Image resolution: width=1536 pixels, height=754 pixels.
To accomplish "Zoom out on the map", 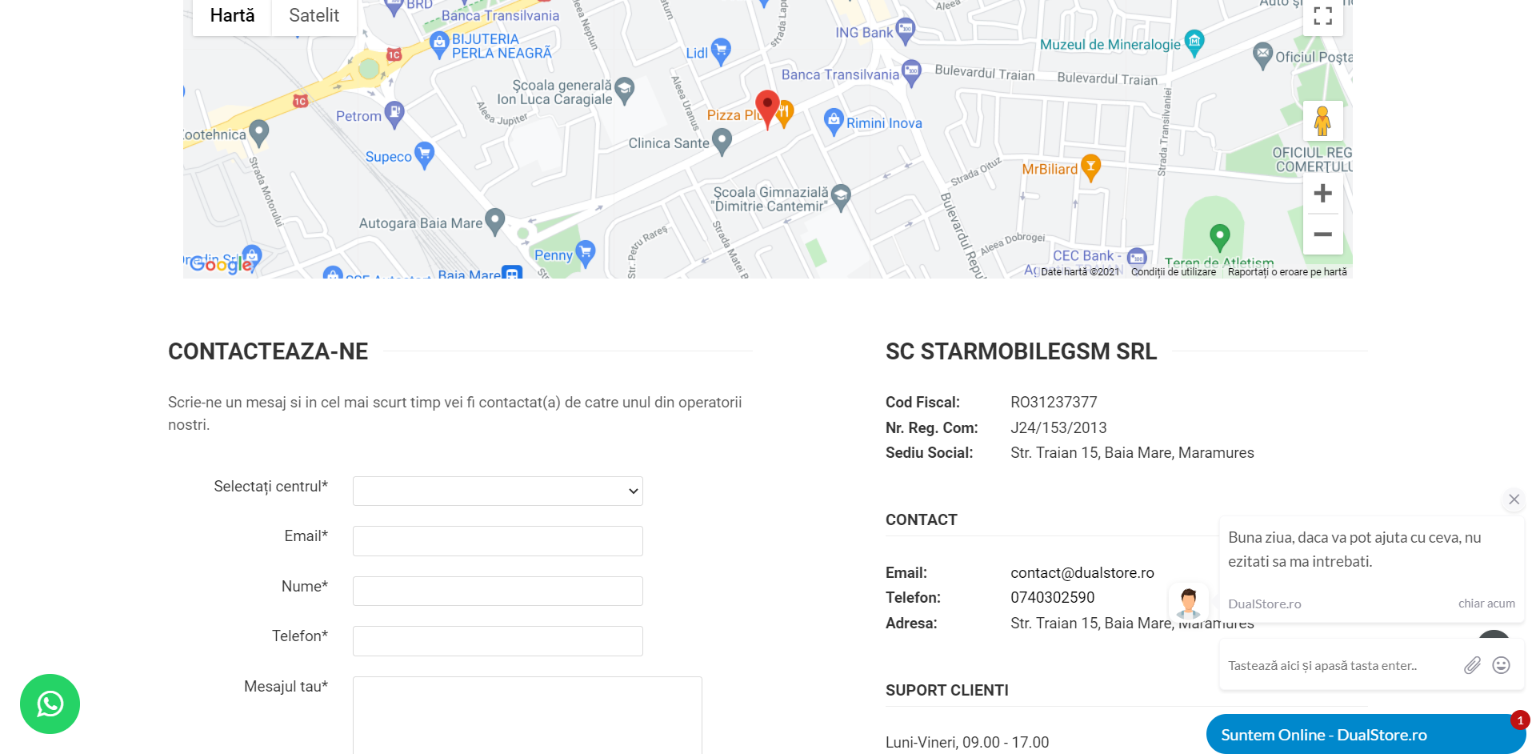I will pos(1322,235).
